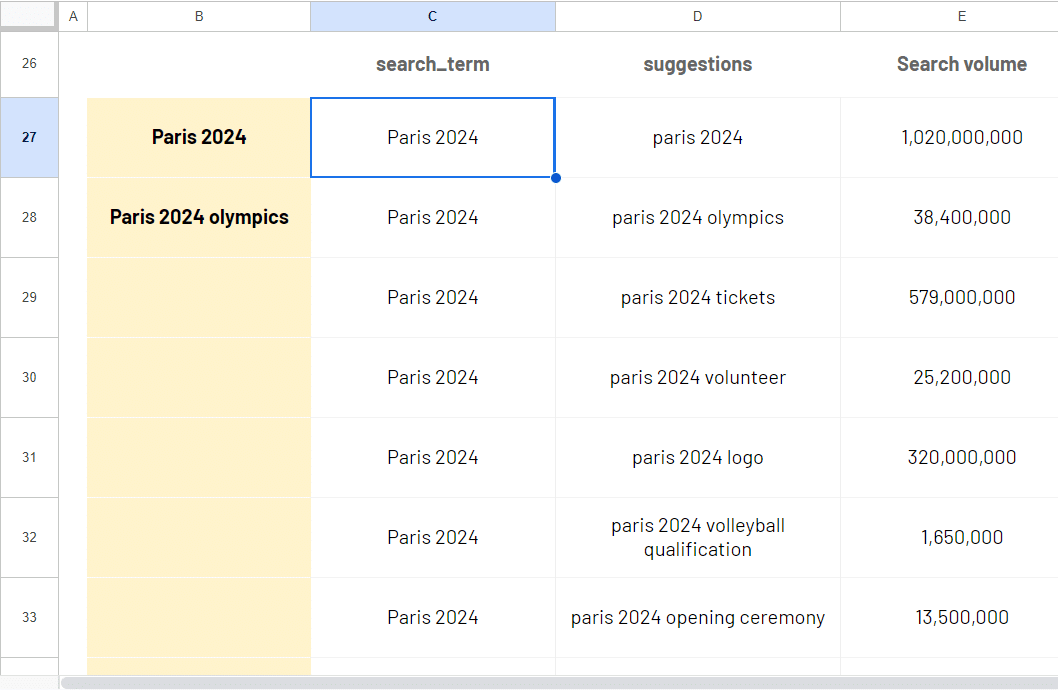This screenshot has width=1058, height=690.
Task: Select the column D header
Action: (x=697, y=16)
